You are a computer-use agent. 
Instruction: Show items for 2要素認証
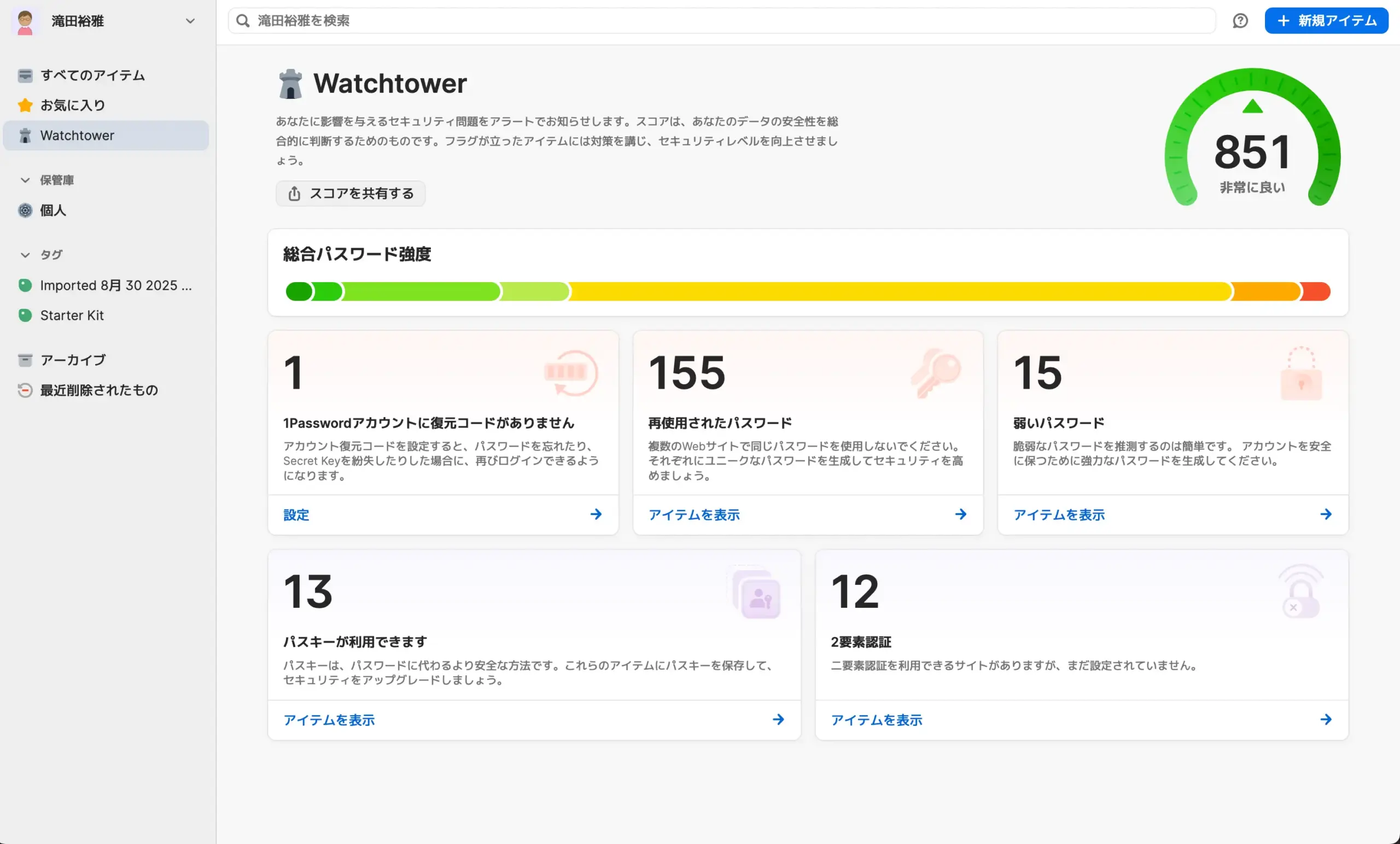click(876, 719)
